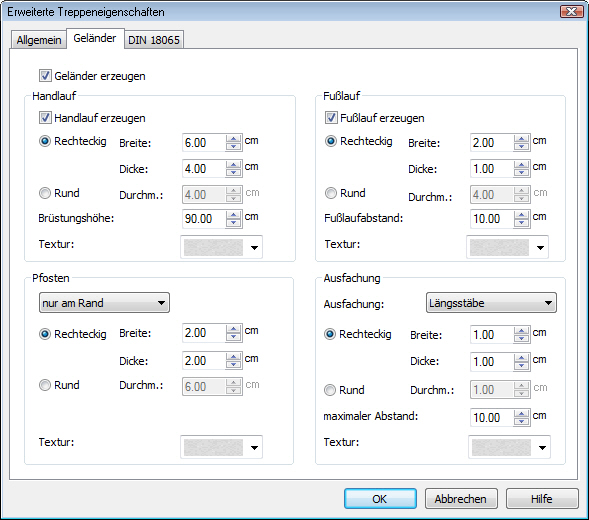
Task: Confirm settings with OK button
Action: click(x=380, y=499)
